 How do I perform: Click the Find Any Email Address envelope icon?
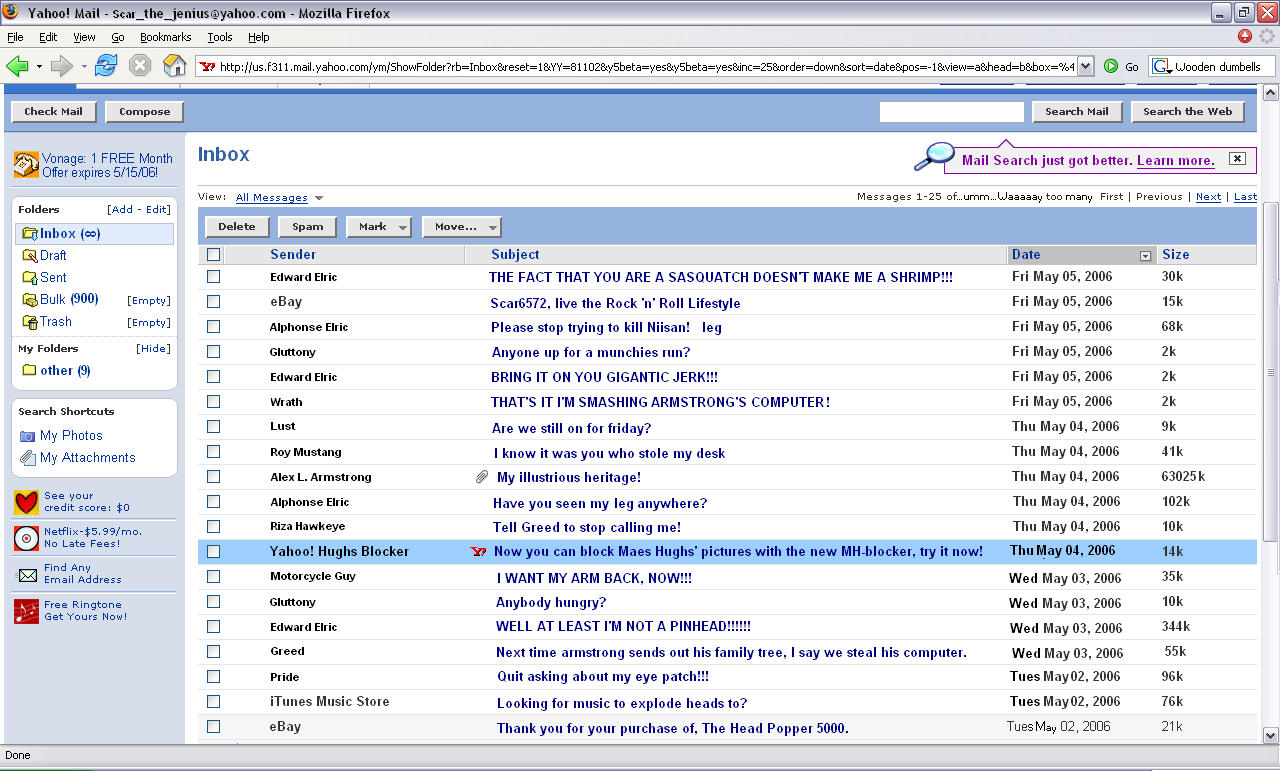[27, 574]
